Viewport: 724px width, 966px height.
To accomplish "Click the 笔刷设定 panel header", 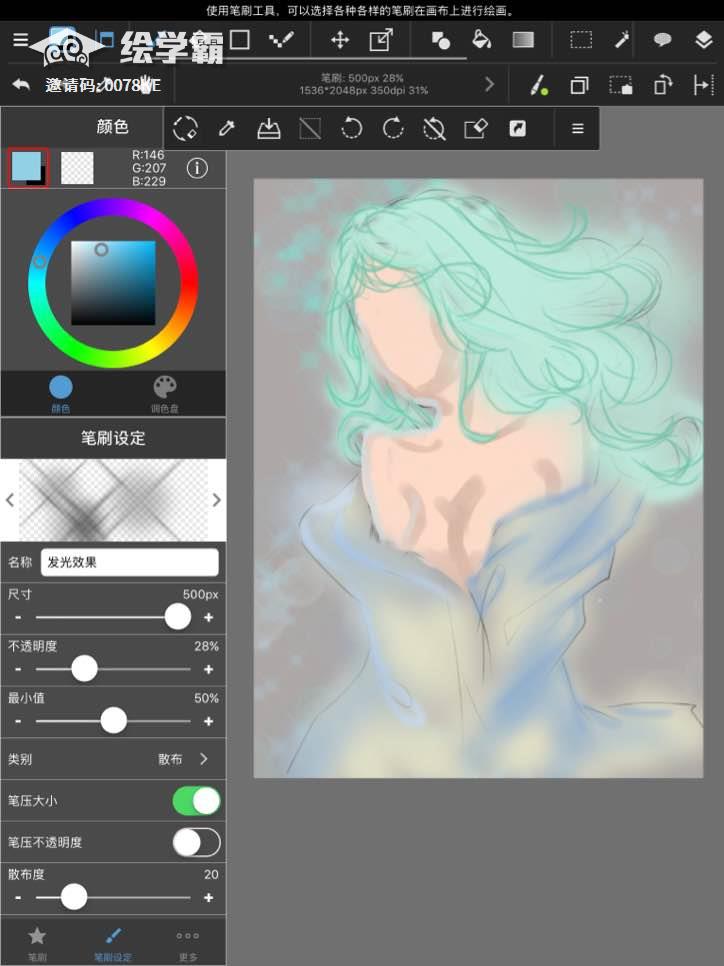I will (x=113, y=438).
